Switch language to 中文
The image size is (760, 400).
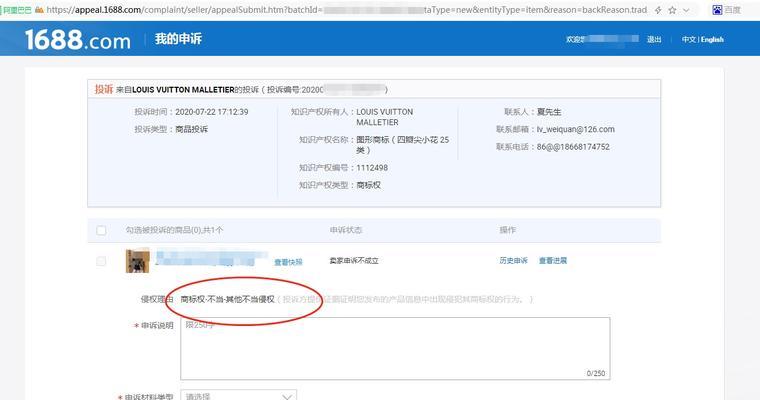[689, 39]
